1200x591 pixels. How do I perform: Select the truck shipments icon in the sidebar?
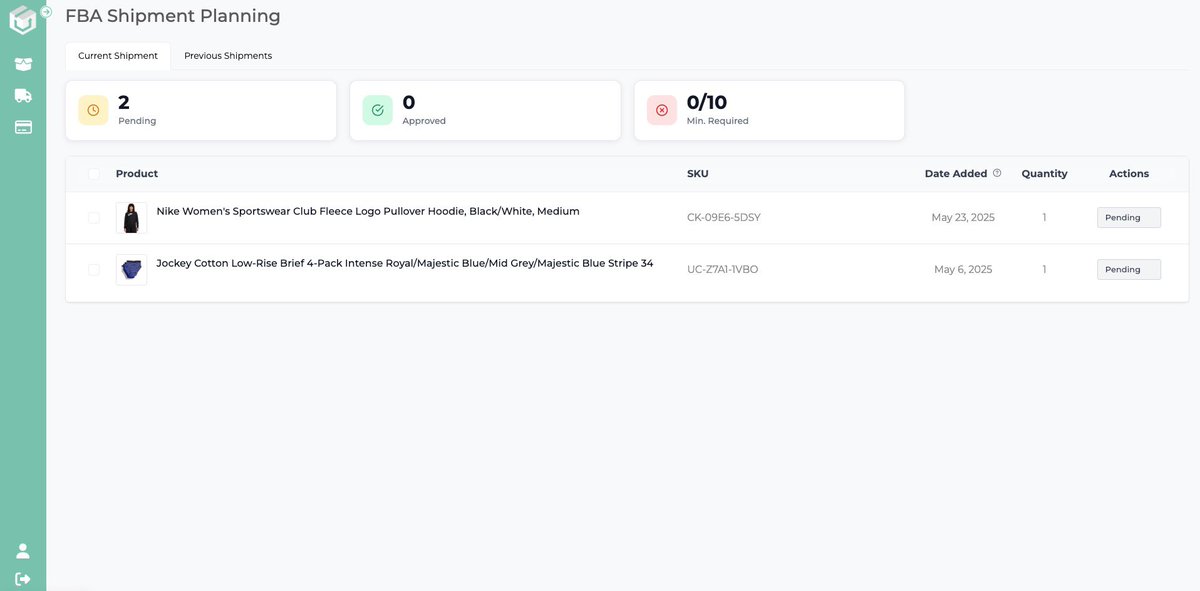point(22,94)
